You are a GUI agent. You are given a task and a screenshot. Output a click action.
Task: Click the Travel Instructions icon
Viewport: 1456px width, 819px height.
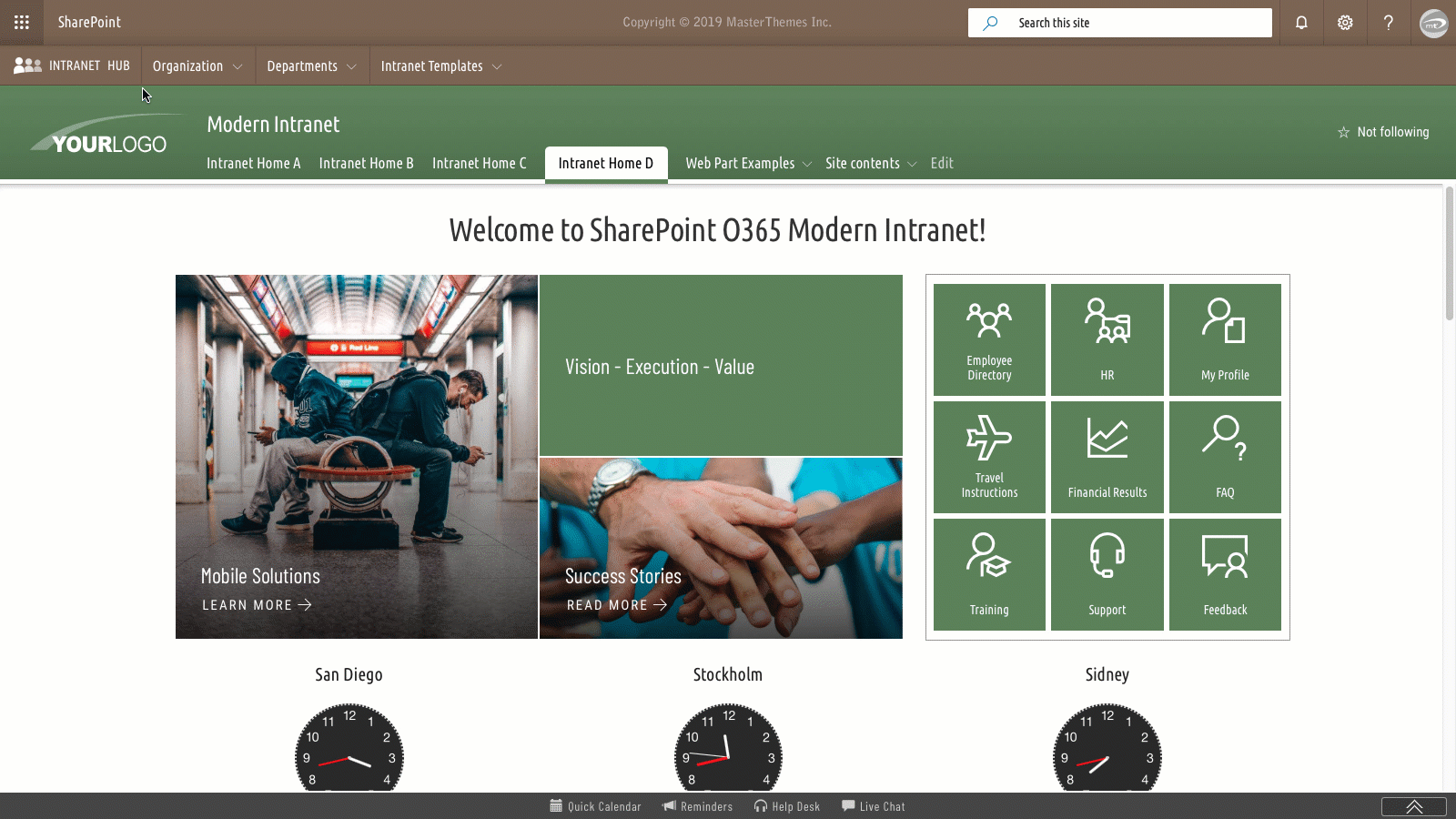point(988,455)
